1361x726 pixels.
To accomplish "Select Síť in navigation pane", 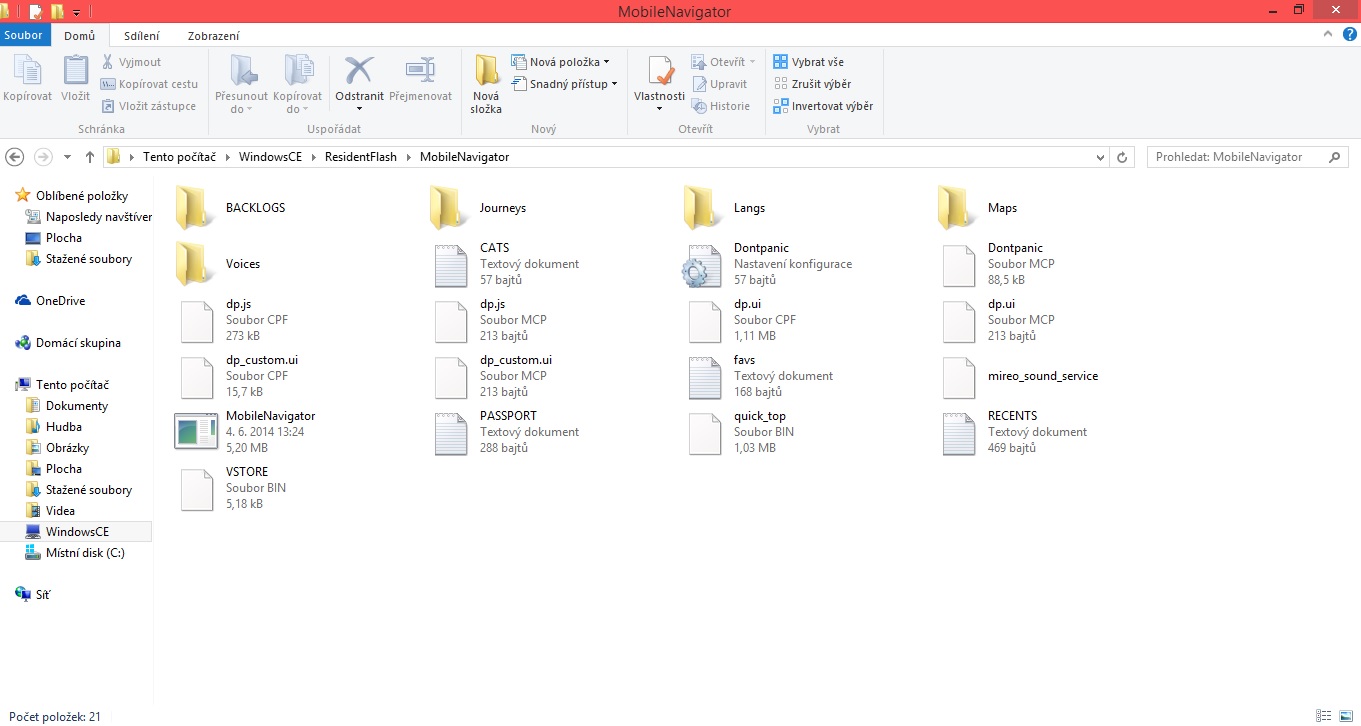I will [x=33, y=594].
